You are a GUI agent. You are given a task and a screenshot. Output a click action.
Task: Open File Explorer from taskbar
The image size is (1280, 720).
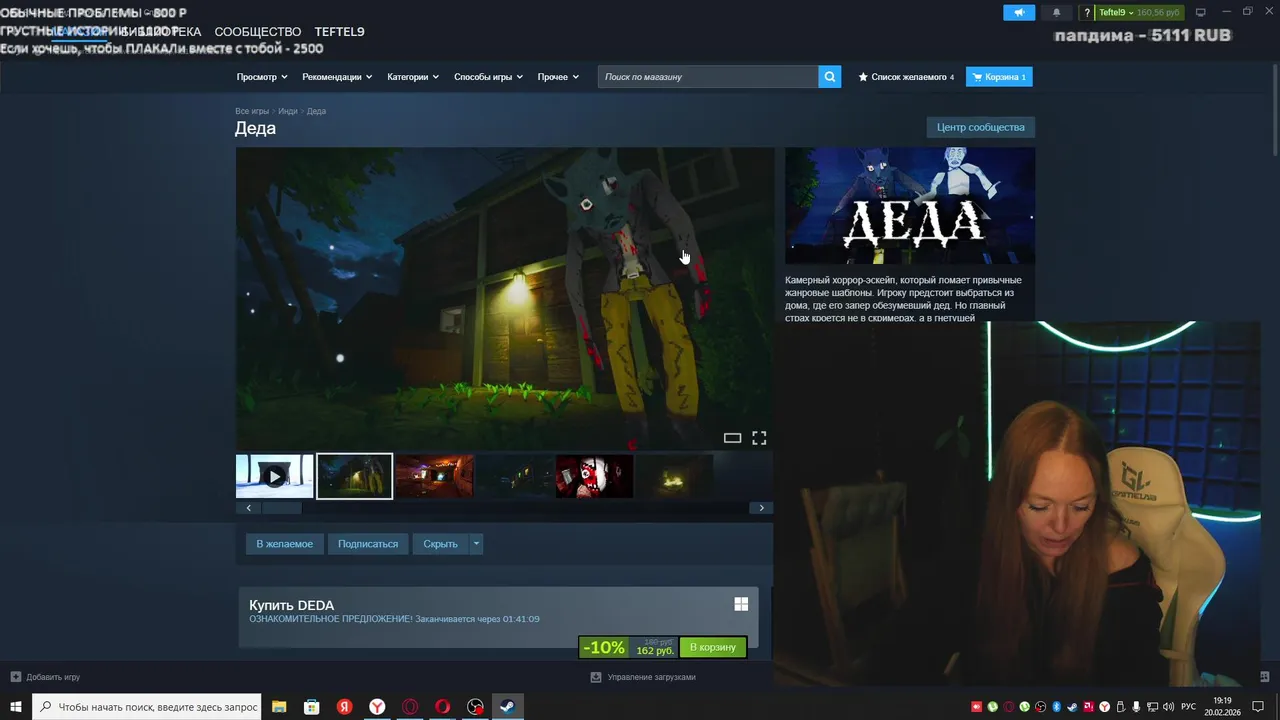click(279, 707)
